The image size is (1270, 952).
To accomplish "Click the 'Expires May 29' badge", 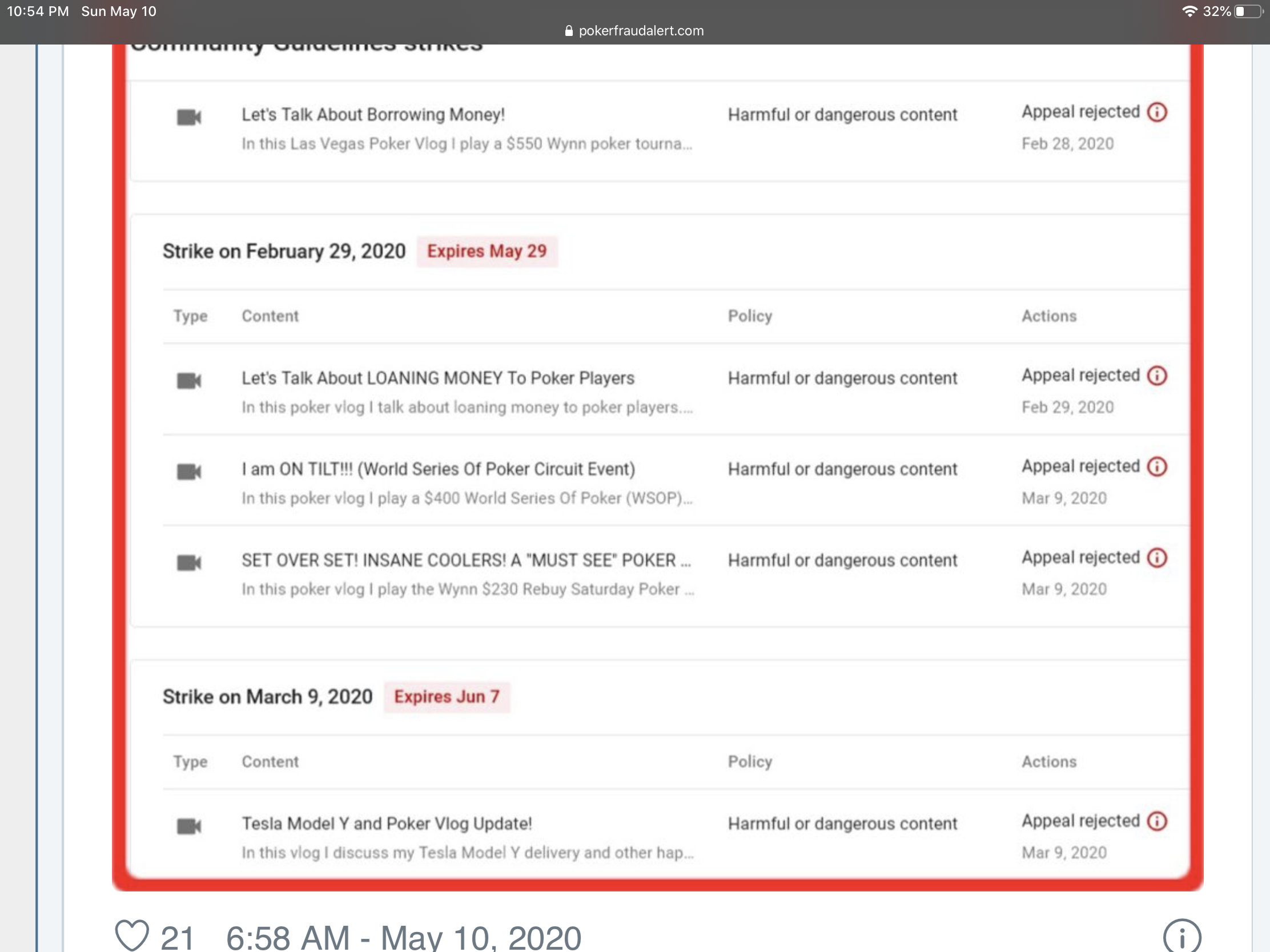I will point(487,251).
